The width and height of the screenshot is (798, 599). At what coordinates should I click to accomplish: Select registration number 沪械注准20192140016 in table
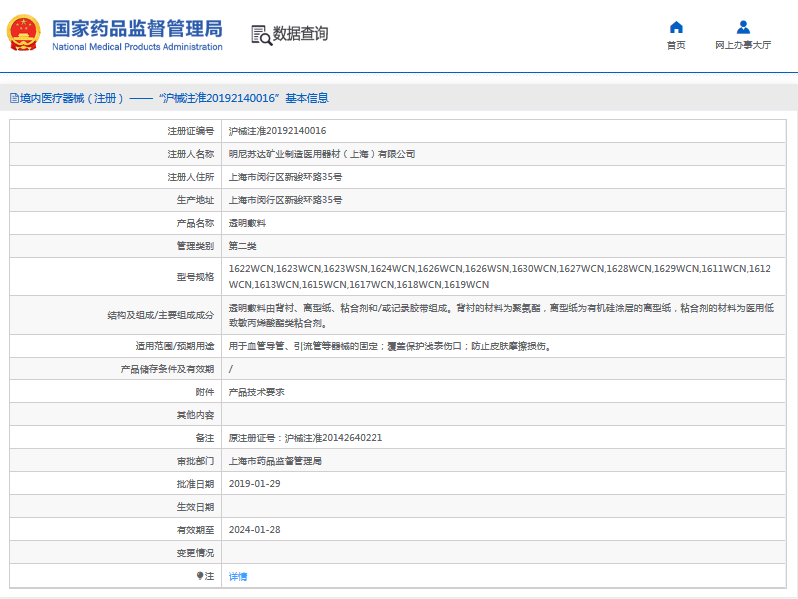[277, 131]
